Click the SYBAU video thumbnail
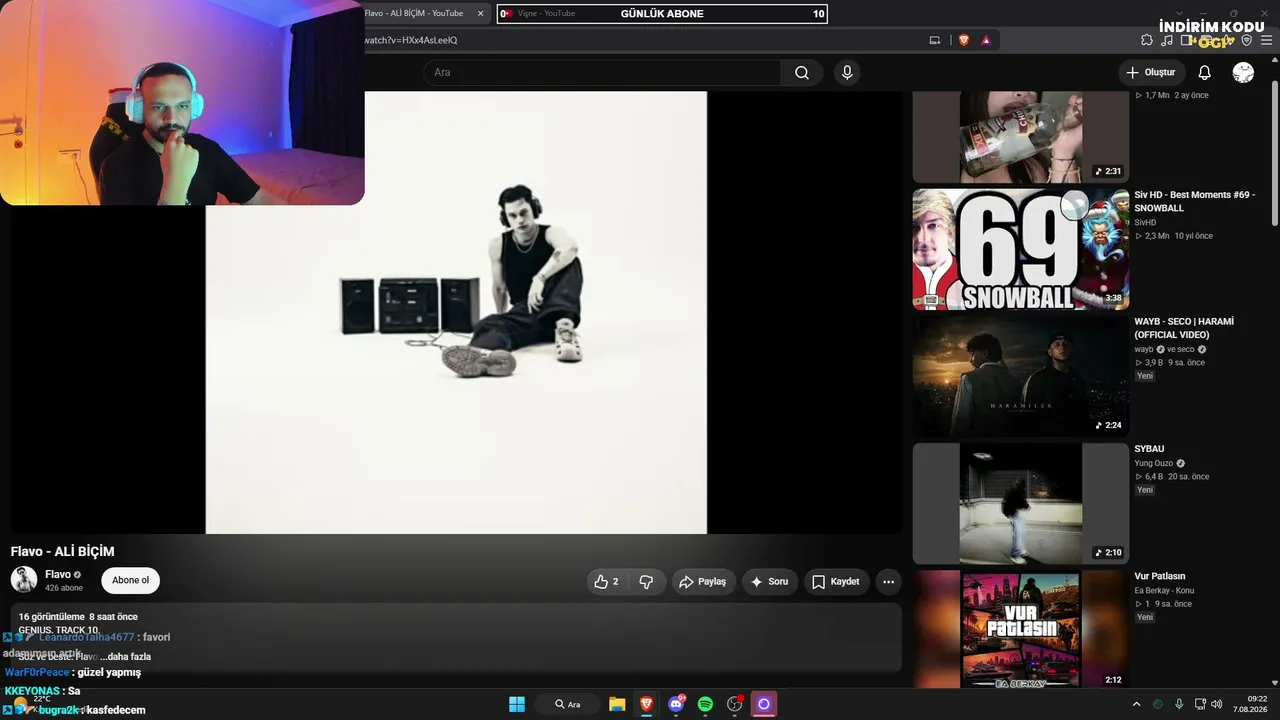The image size is (1280, 720). click(x=1020, y=503)
